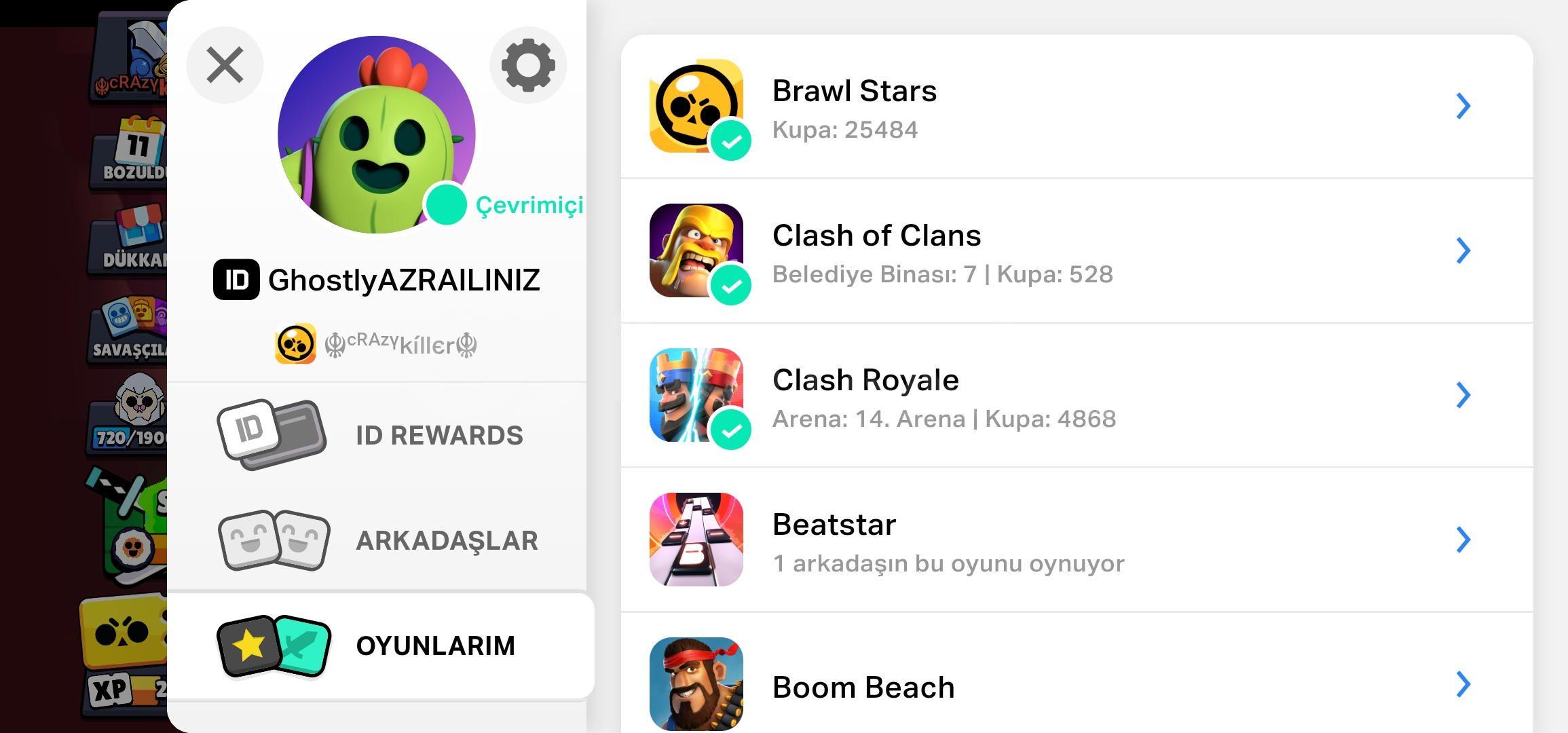This screenshot has width=1568, height=733.
Task: Tap the Clash of Clans app icon
Action: click(696, 250)
